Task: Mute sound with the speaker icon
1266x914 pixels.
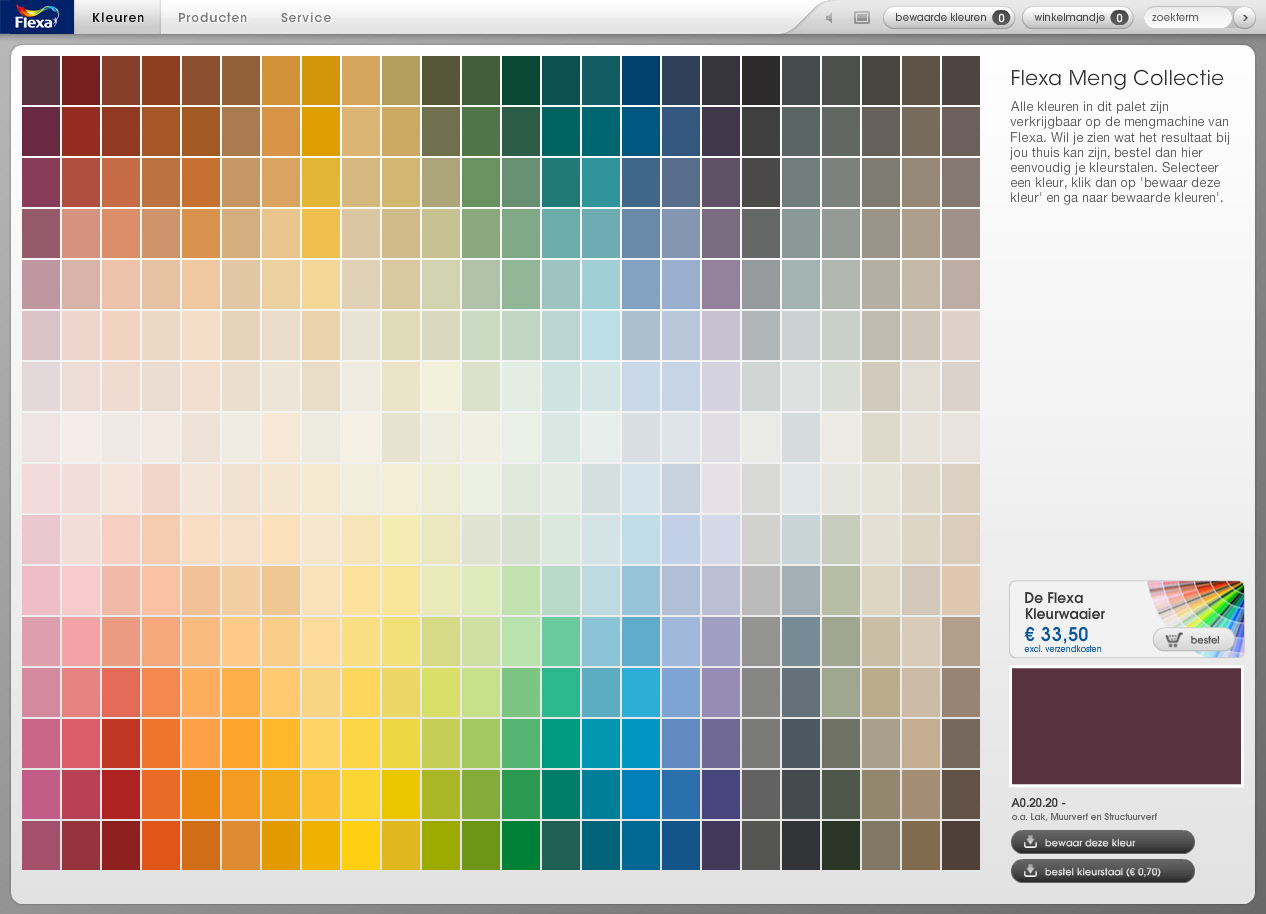Action: (x=829, y=17)
